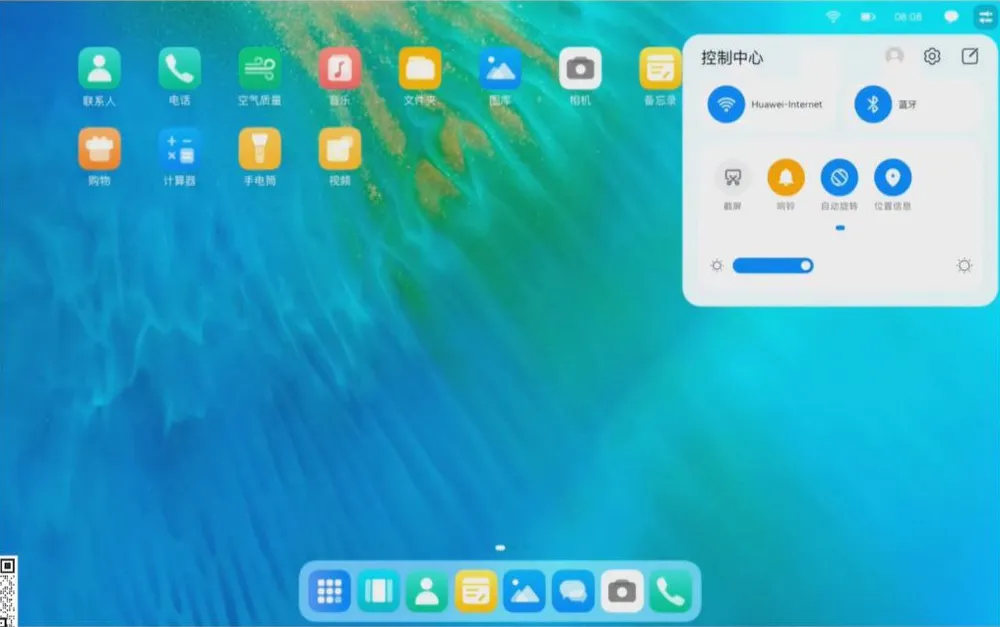The image size is (1000, 627).
Task: Click the 08:08 clock in the status bar
Action: pyautogui.click(x=908, y=17)
